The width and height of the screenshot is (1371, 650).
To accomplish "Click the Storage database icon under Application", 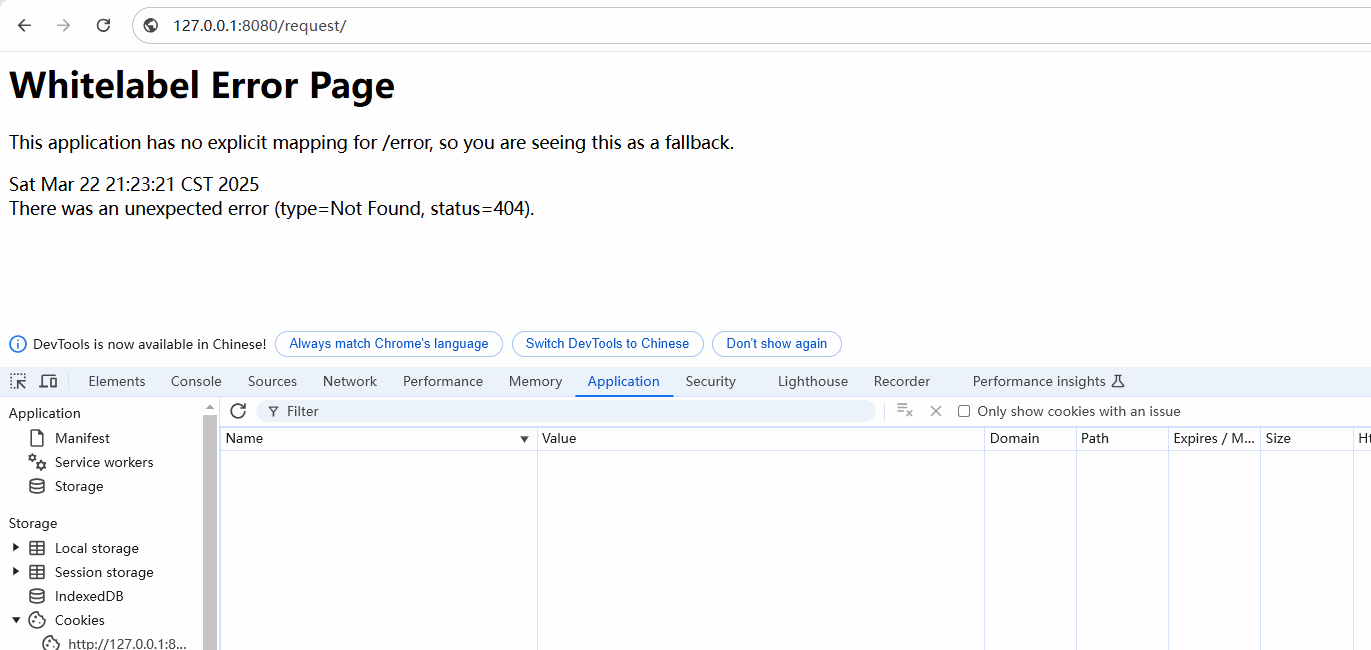I will click(37, 486).
